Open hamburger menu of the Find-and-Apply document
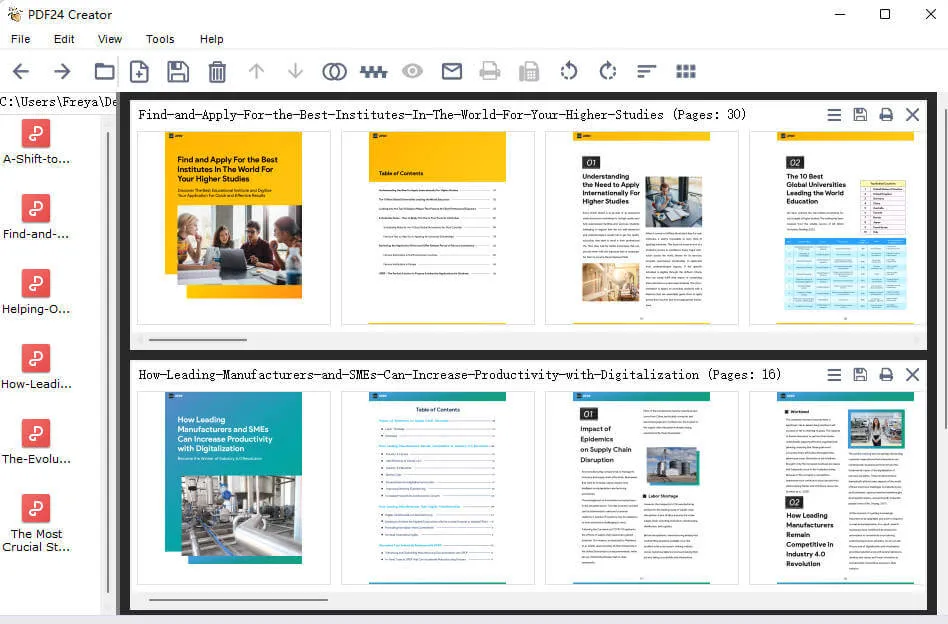 (834, 115)
